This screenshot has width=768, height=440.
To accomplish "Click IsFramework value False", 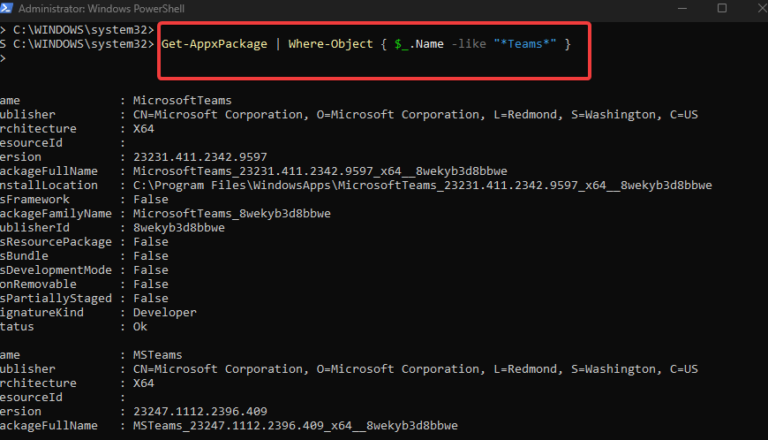I will point(150,199).
